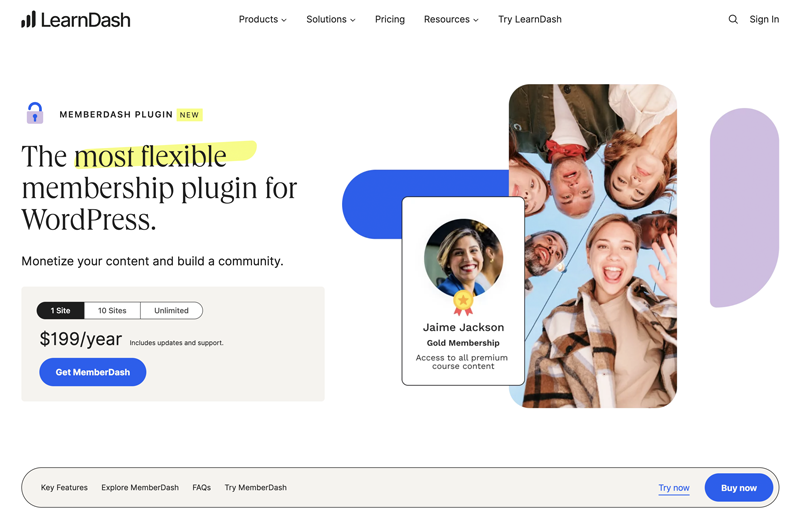Open the search magnifier icon
The width and height of the screenshot is (798, 516).
(733, 19)
